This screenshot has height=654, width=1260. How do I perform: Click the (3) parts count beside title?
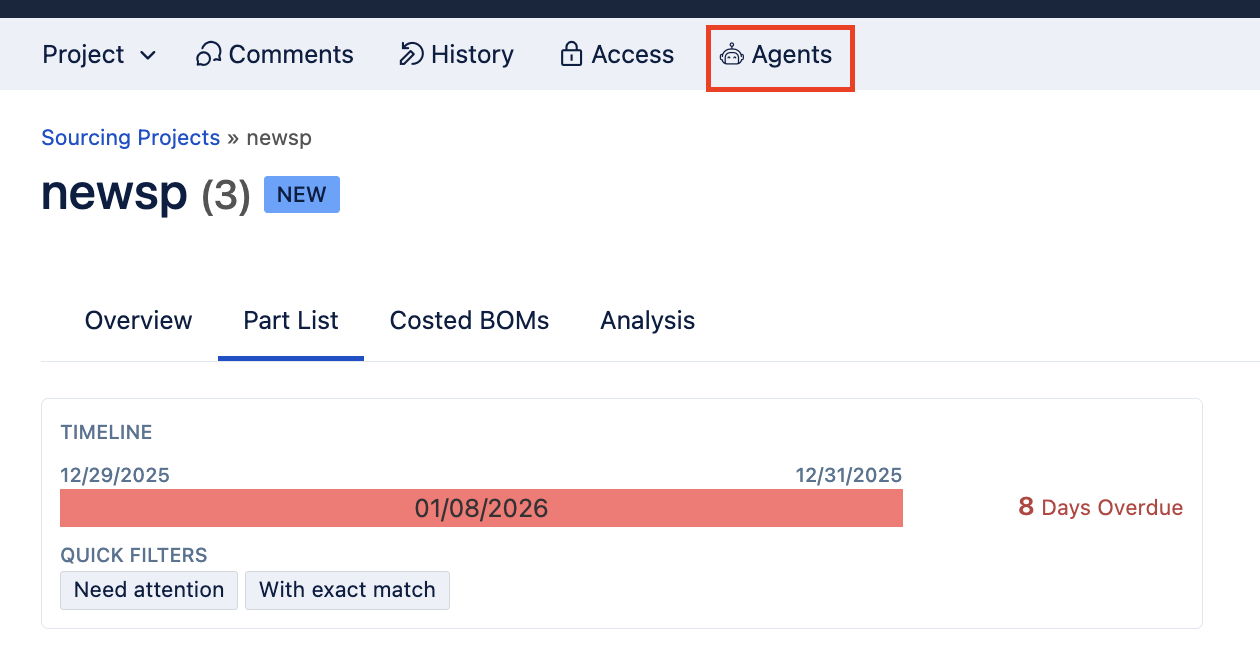coord(226,195)
